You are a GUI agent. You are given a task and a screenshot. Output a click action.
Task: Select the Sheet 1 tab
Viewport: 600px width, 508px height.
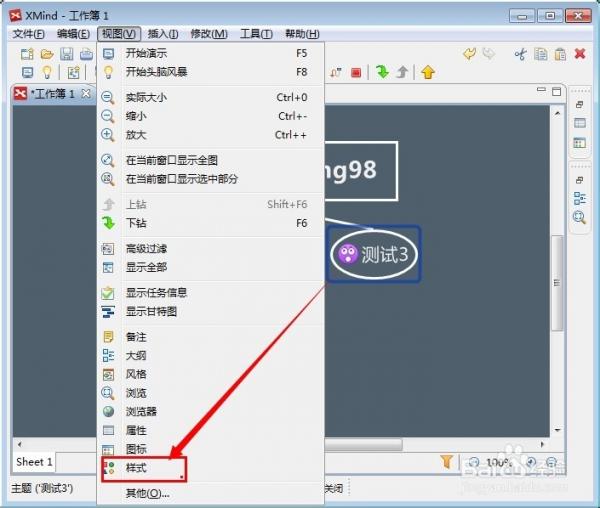34,462
